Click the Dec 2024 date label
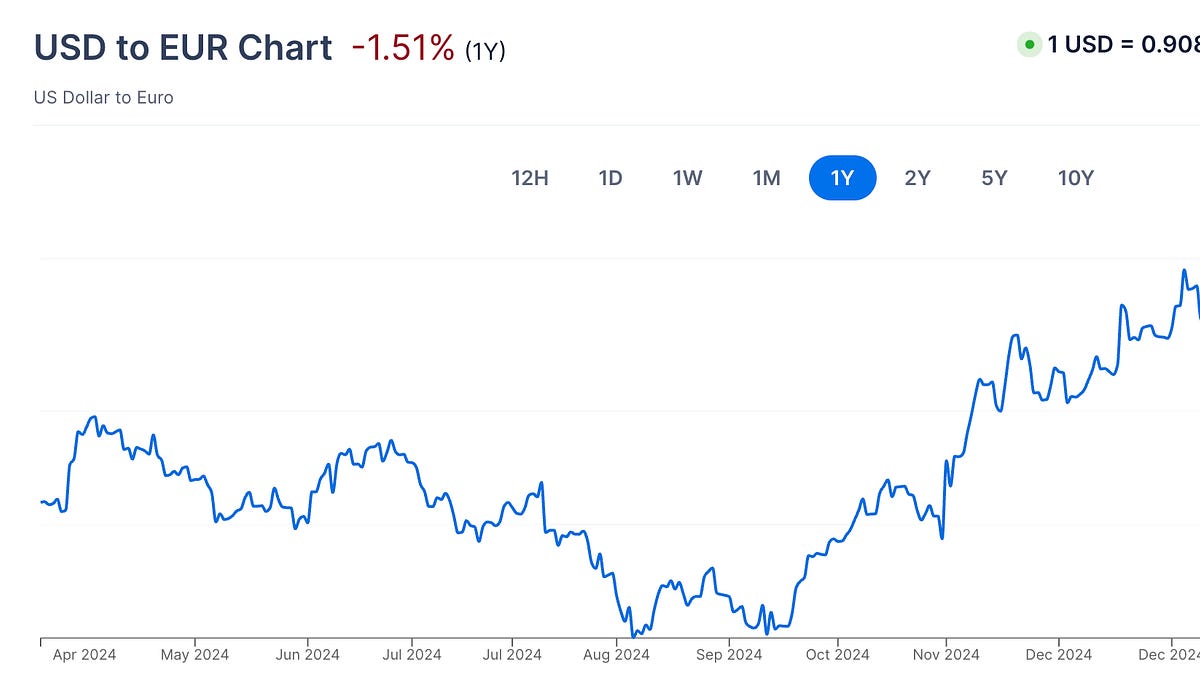 [x=1057, y=654]
